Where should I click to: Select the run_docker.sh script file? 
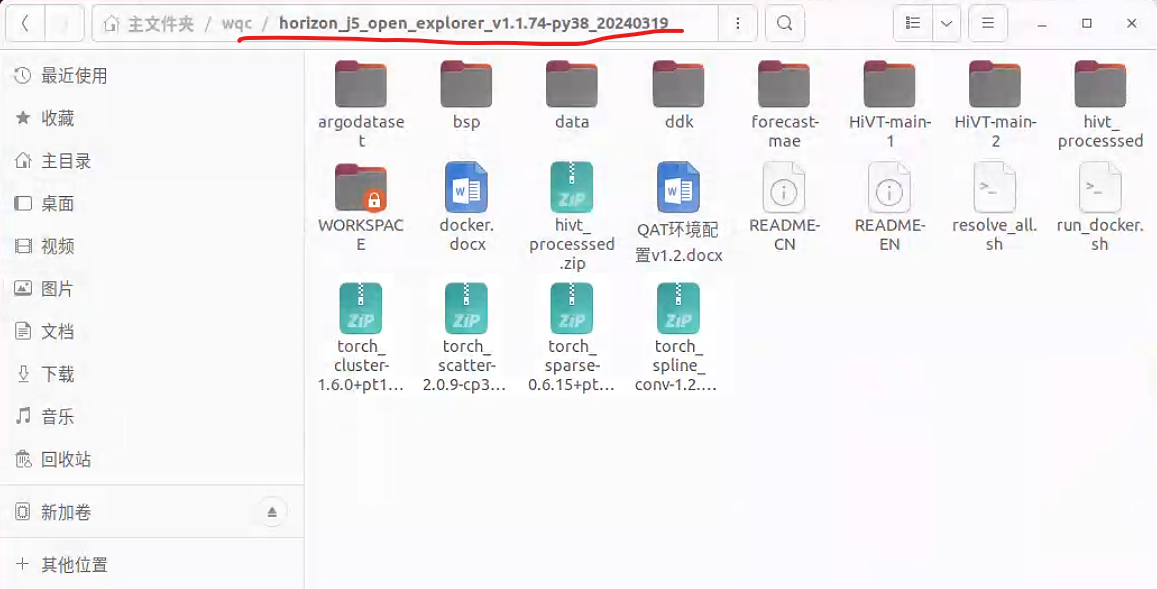point(1100,189)
